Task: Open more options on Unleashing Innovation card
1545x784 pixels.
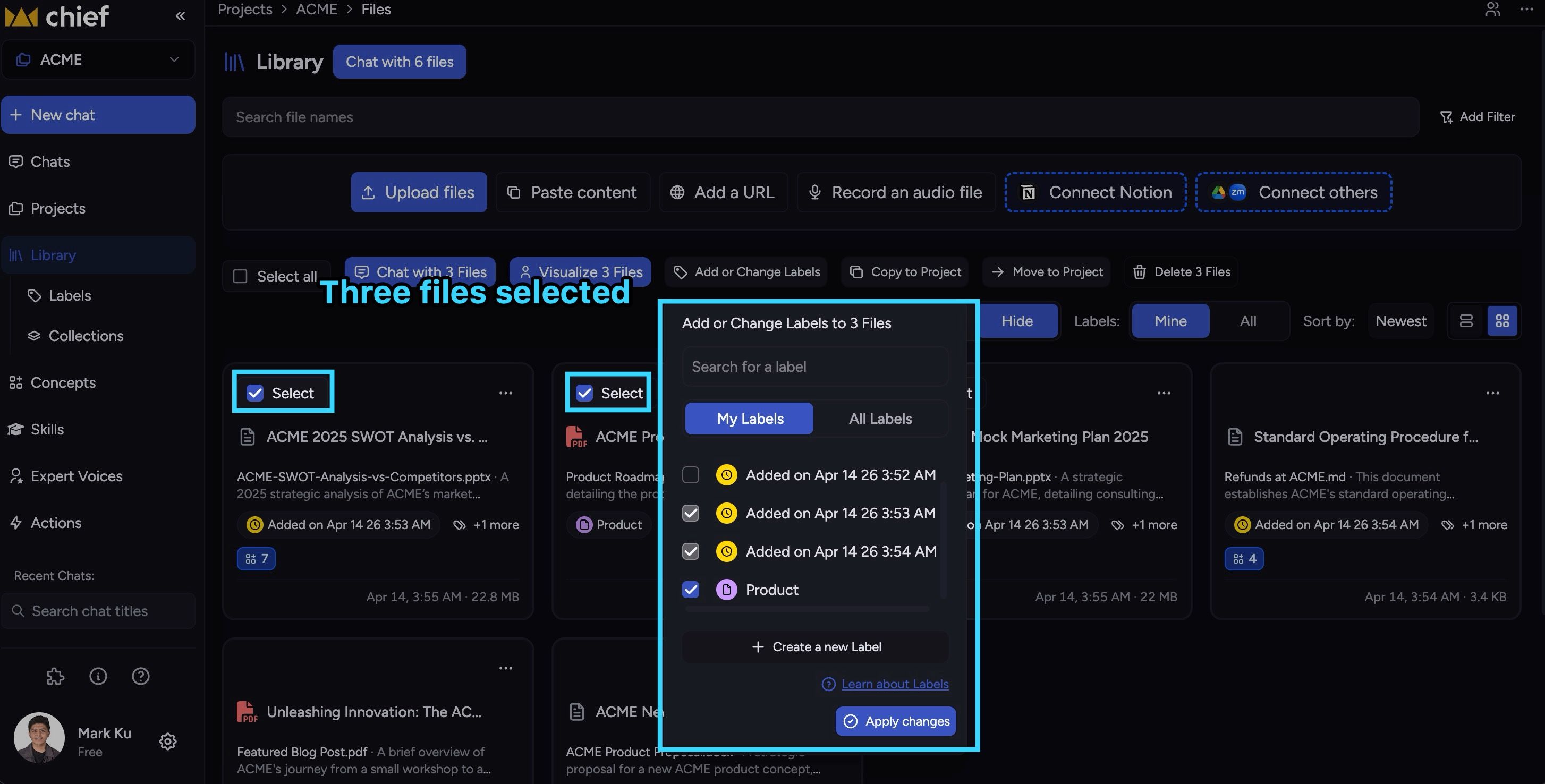Action: (x=506, y=668)
